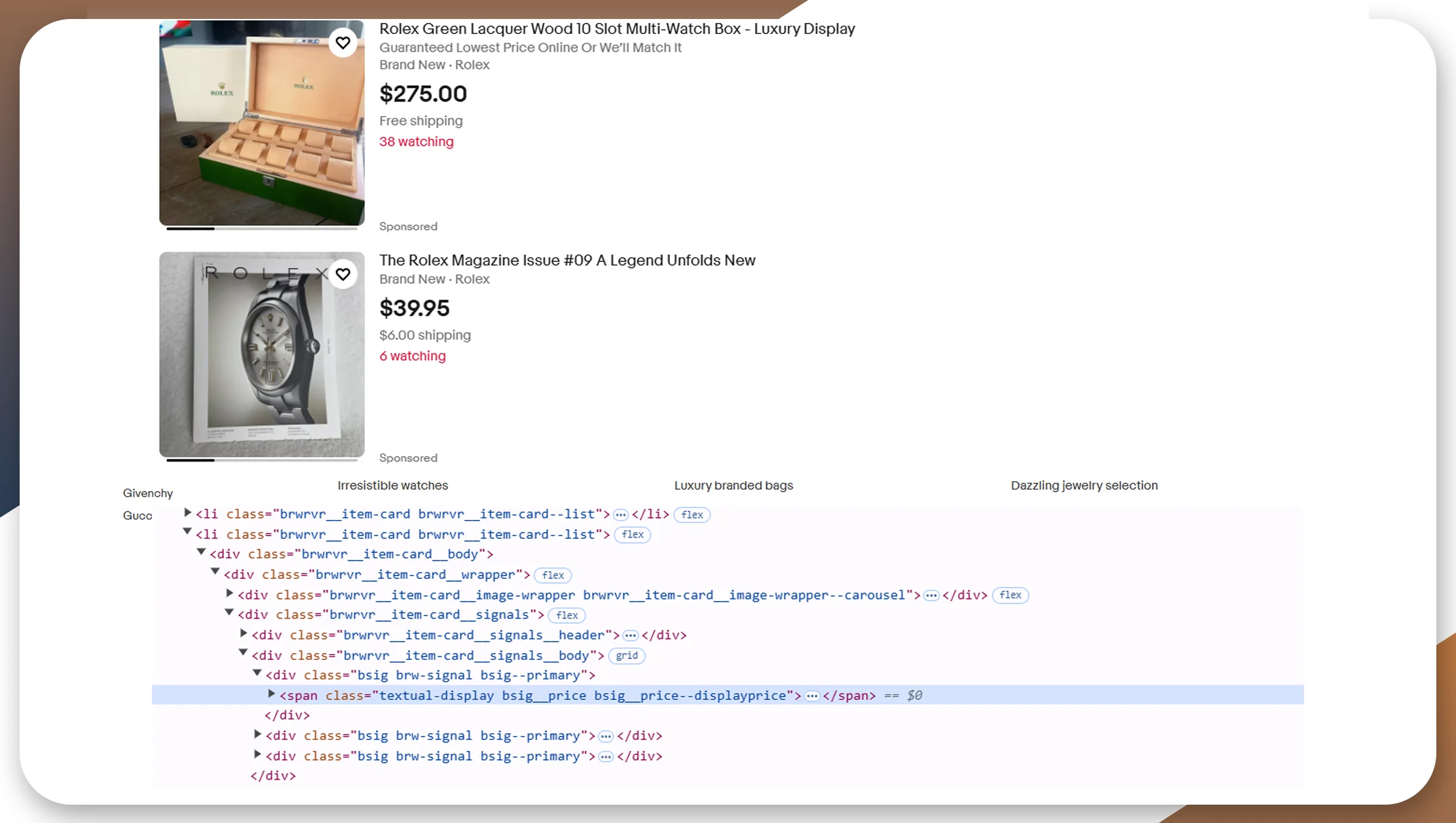Click the 6 watching text
Viewport: 1456px width, 823px height.
pos(413,356)
